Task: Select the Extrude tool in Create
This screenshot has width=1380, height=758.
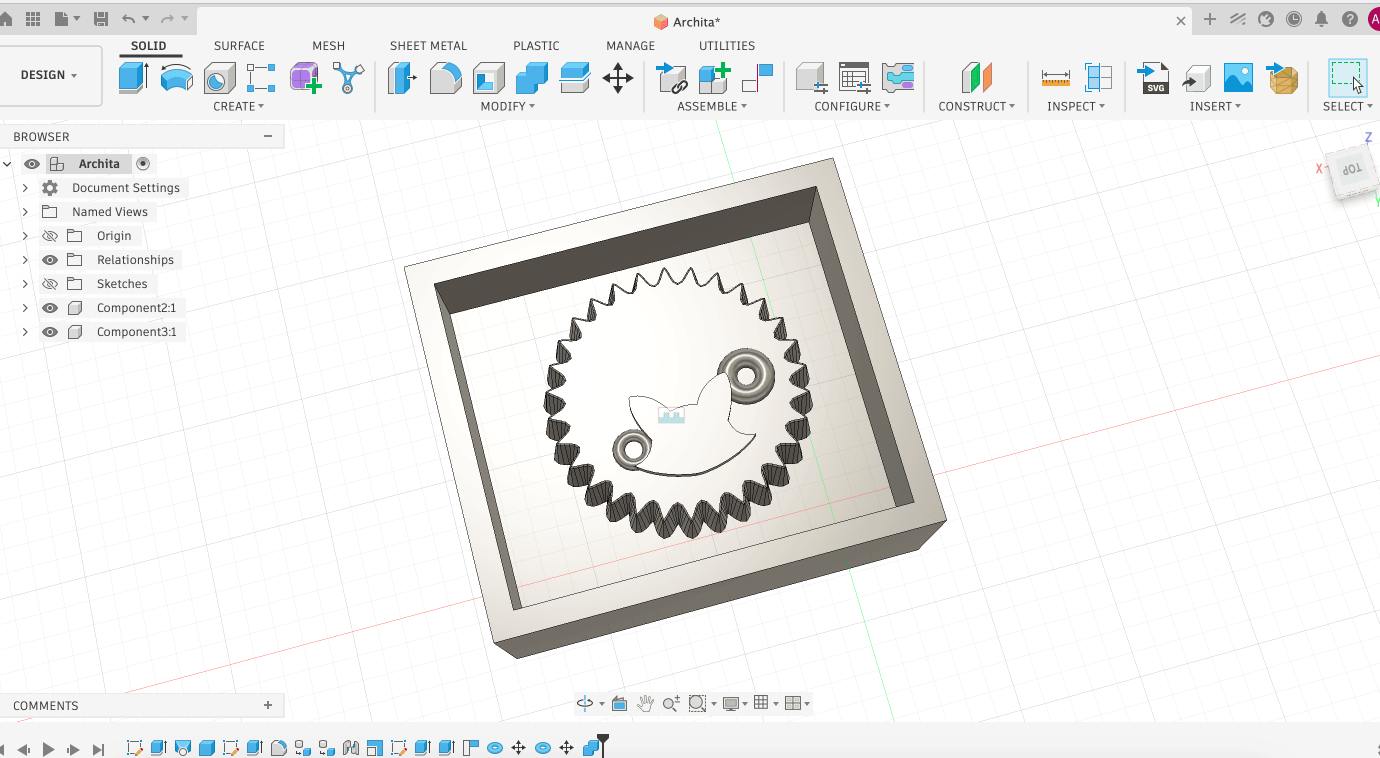Action: [133, 77]
